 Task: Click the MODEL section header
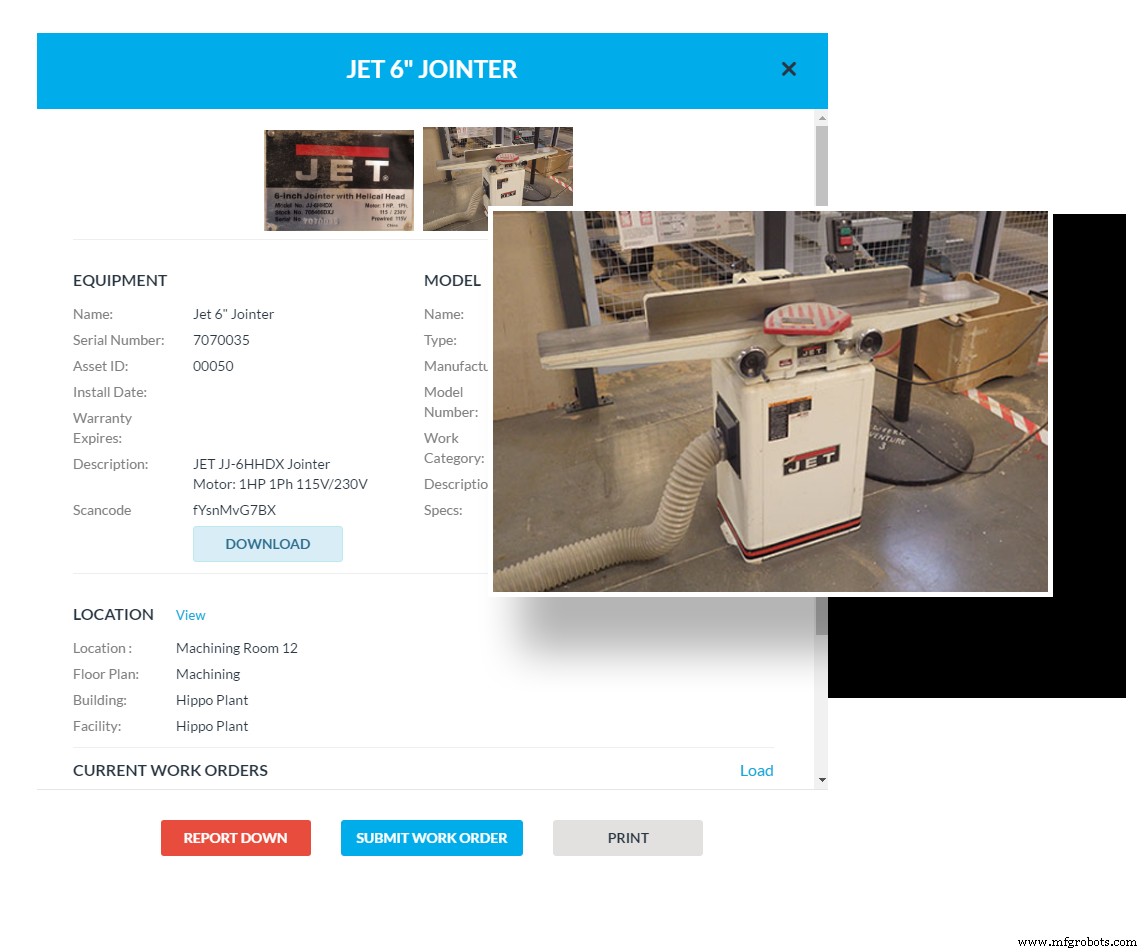[452, 280]
